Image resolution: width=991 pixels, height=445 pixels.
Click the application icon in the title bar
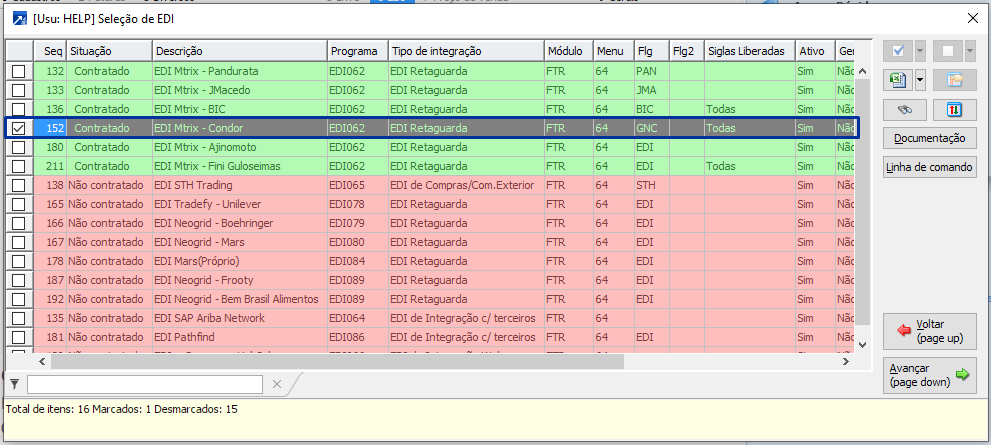pos(21,19)
